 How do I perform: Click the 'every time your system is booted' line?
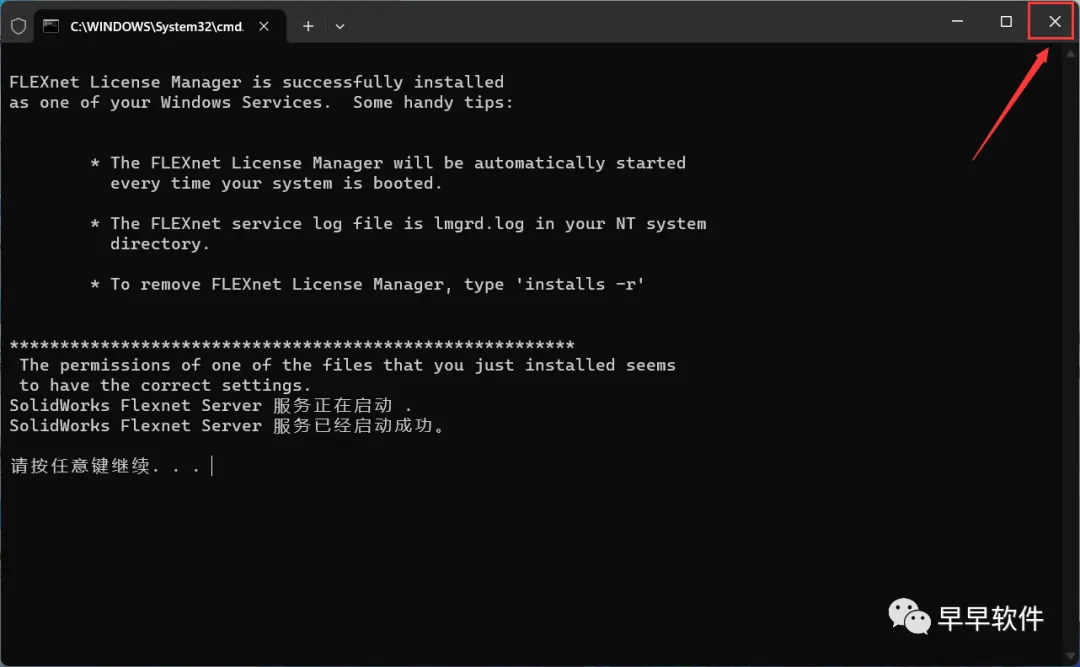click(275, 183)
